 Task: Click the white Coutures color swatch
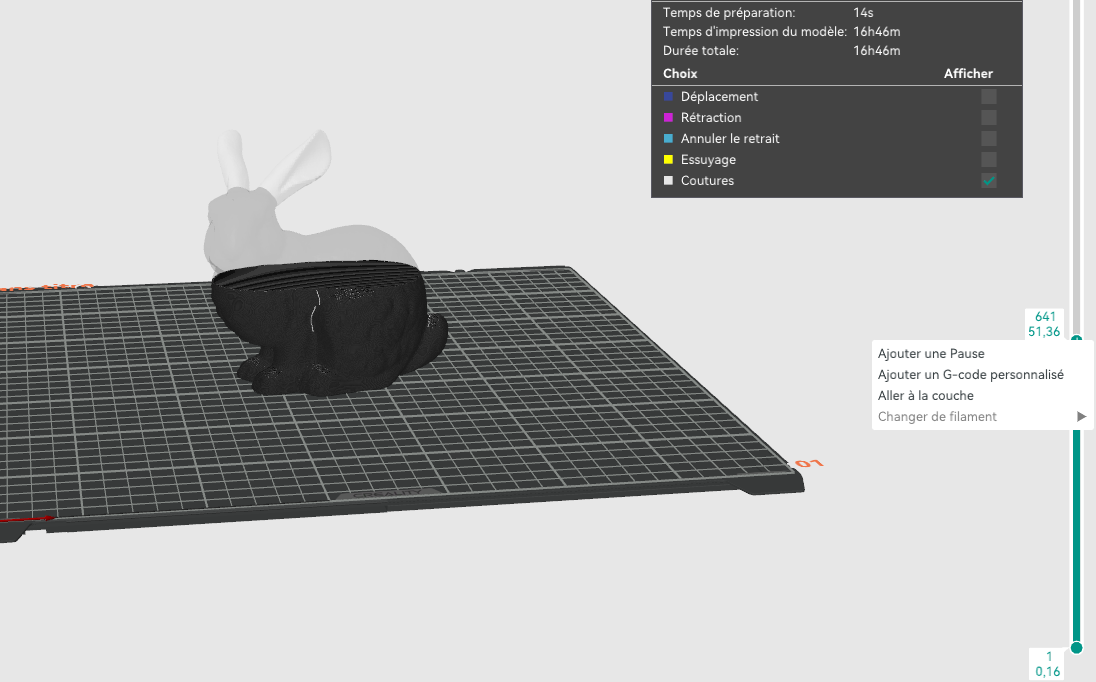pyautogui.click(x=668, y=180)
